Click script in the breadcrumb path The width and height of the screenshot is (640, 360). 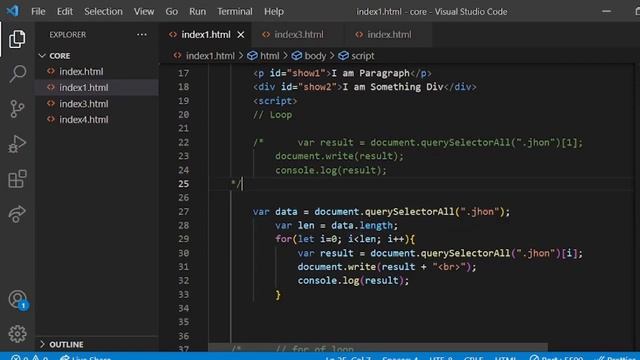coord(362,56)
